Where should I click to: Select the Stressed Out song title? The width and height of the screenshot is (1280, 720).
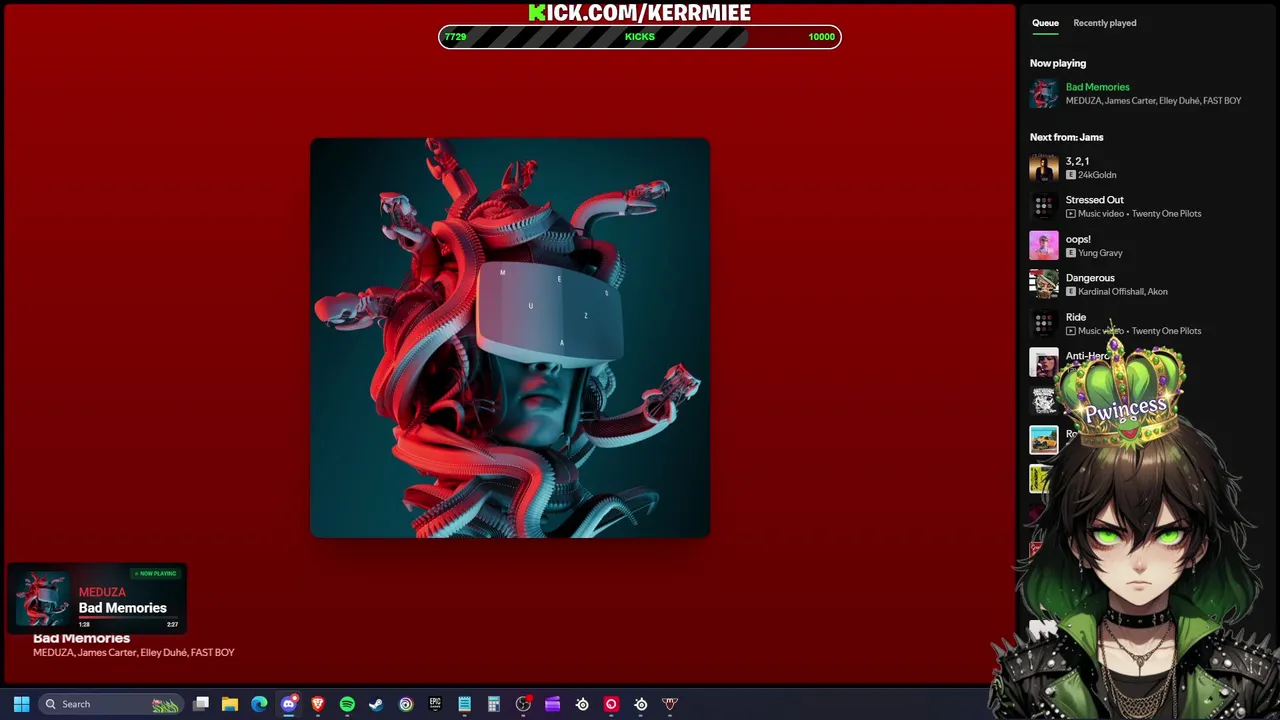(1094, 200)
